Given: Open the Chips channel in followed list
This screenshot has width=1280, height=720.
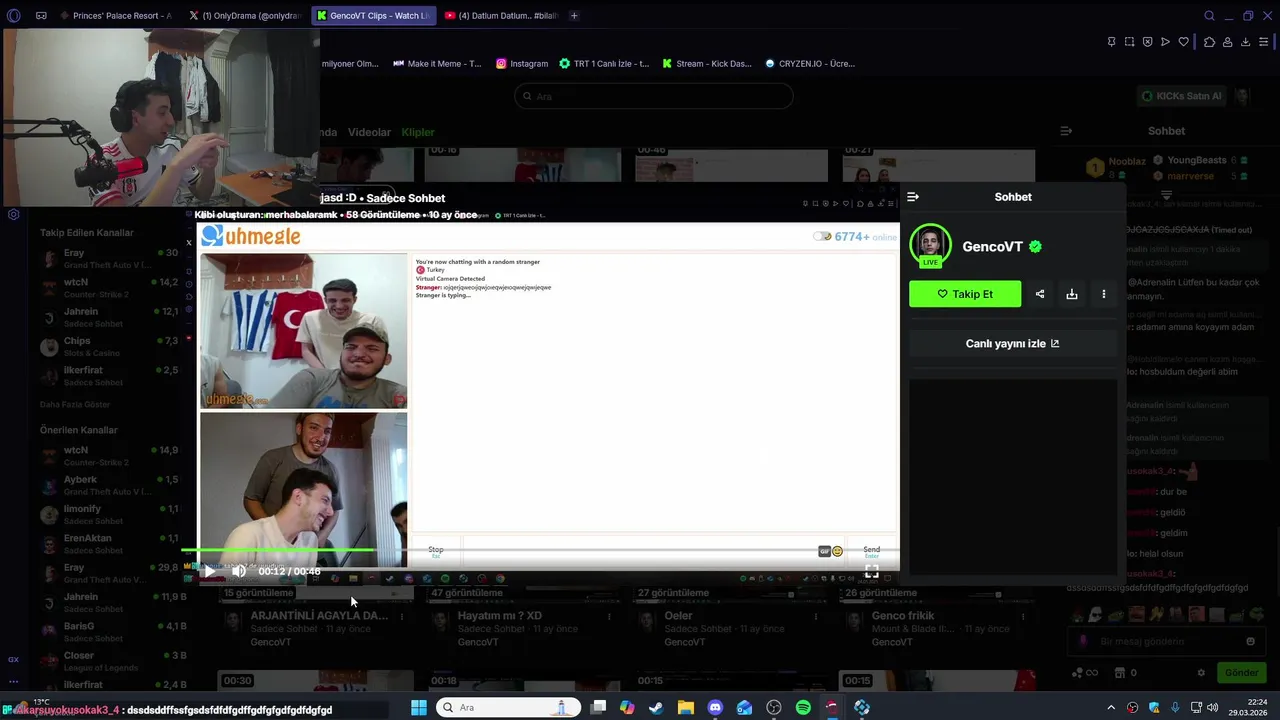Looking at the screenshot, I should coord(110,346).
